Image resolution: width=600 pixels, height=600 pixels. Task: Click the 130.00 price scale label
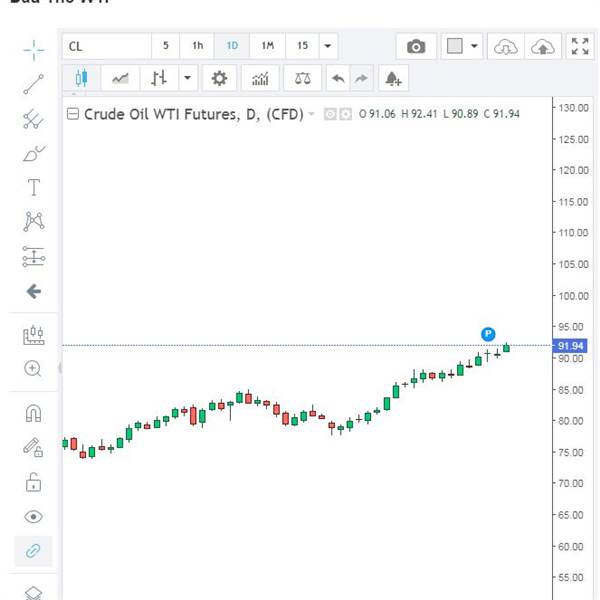tap(573, 108)
